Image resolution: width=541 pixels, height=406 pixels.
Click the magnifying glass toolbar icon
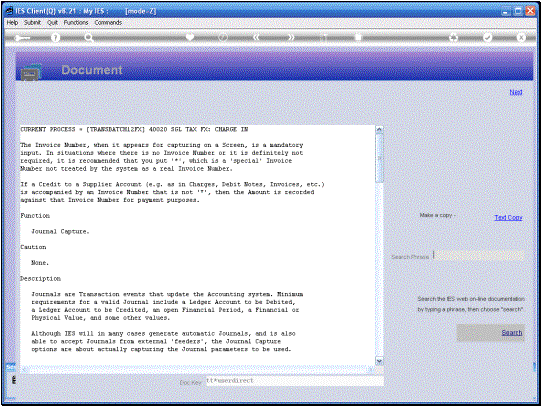(x=89, y=38)
